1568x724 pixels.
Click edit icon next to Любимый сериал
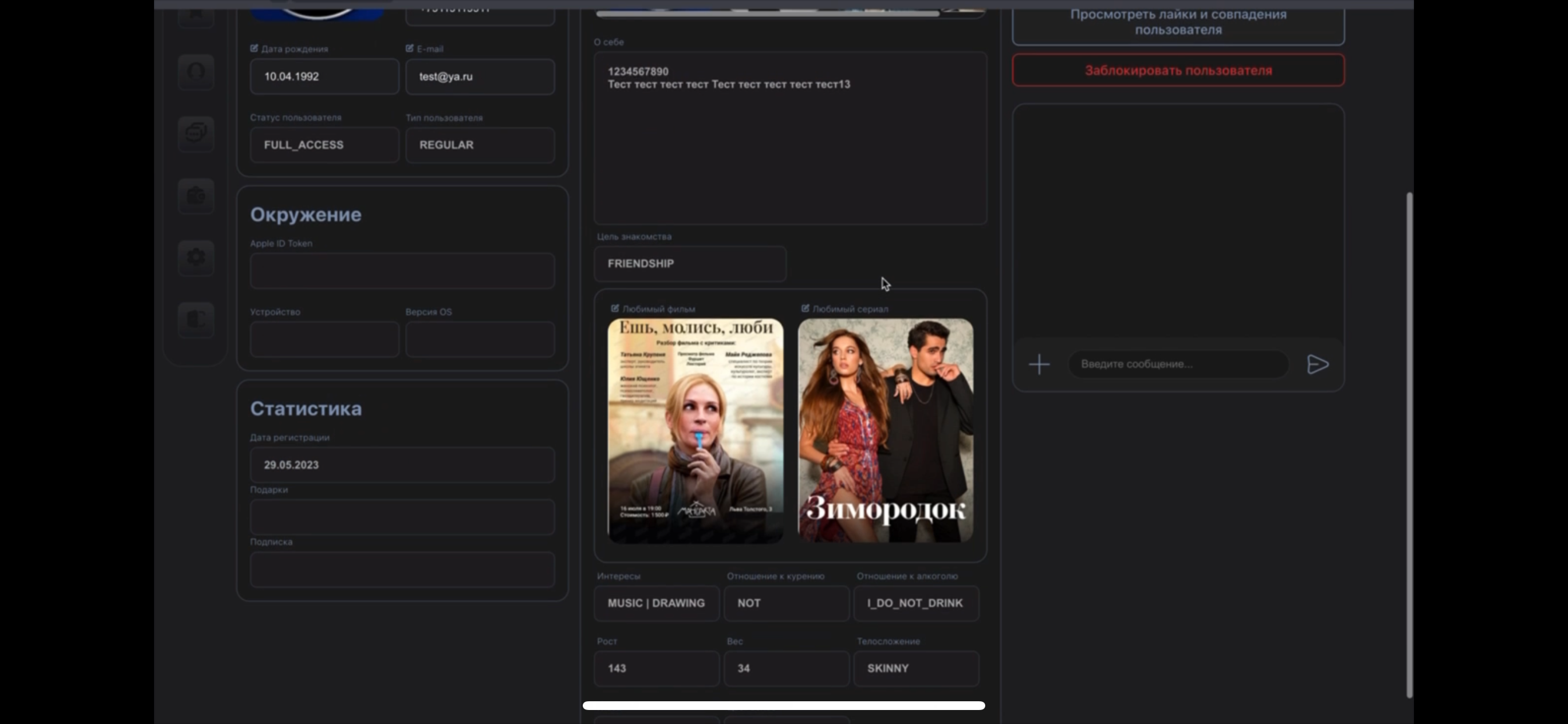pyautogui.click(x=806, y=308)
